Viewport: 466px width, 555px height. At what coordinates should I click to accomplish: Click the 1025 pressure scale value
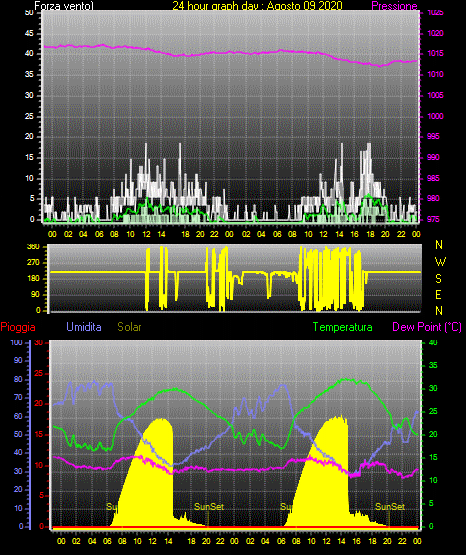click(x=435, y=13)
